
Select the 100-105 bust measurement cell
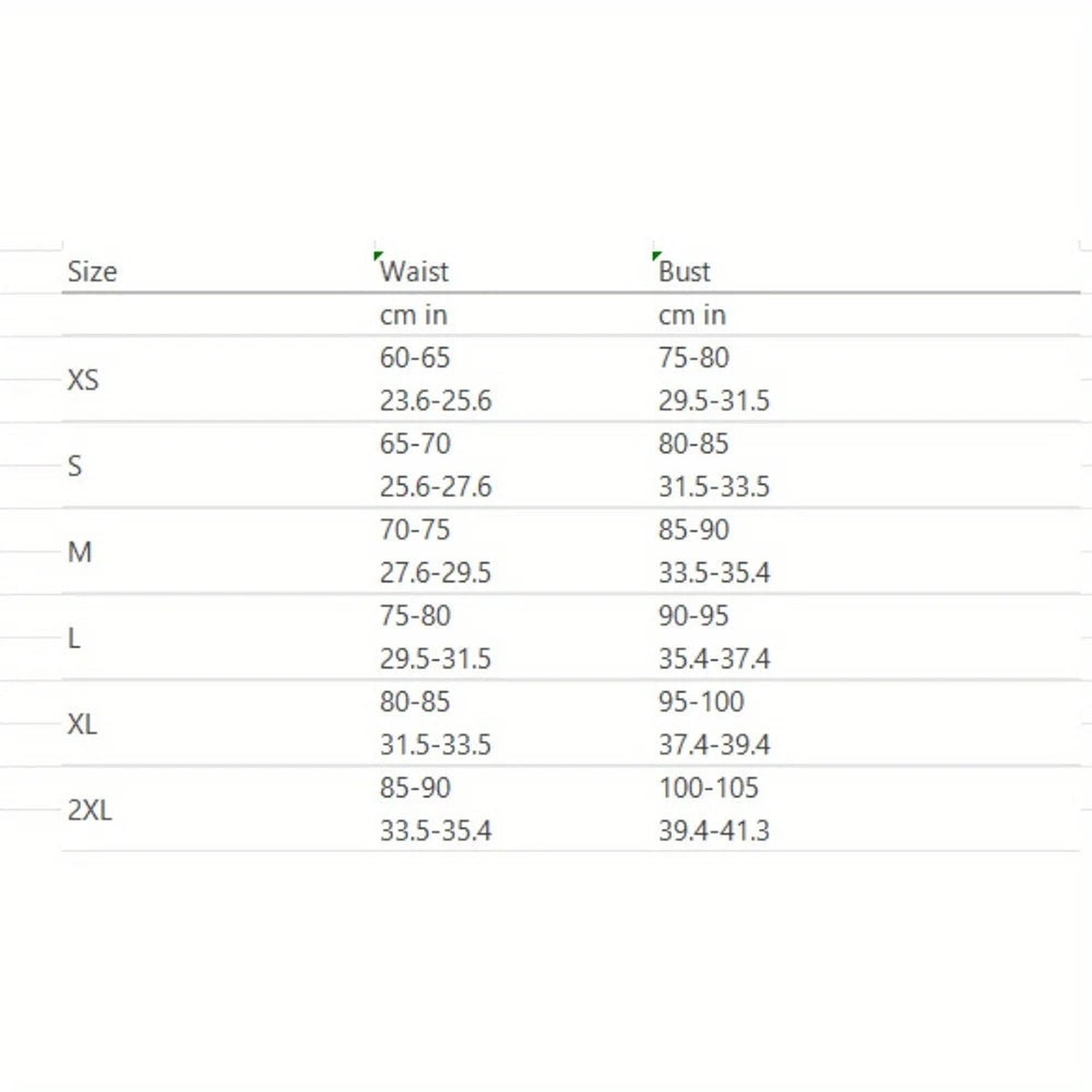click(x=708, y=788)
